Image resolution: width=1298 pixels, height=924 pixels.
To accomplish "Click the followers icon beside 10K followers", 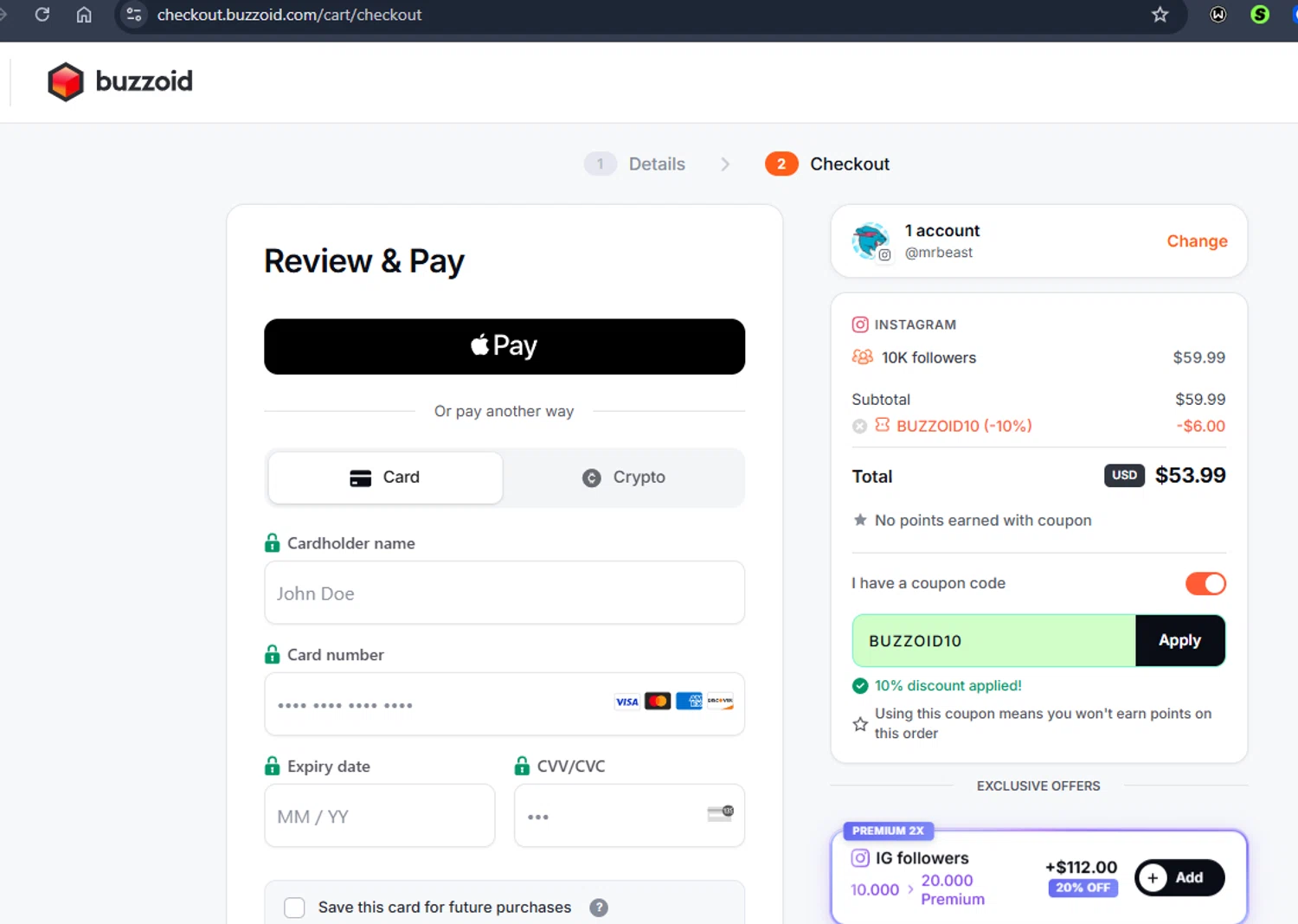I will tap(863, 356).
